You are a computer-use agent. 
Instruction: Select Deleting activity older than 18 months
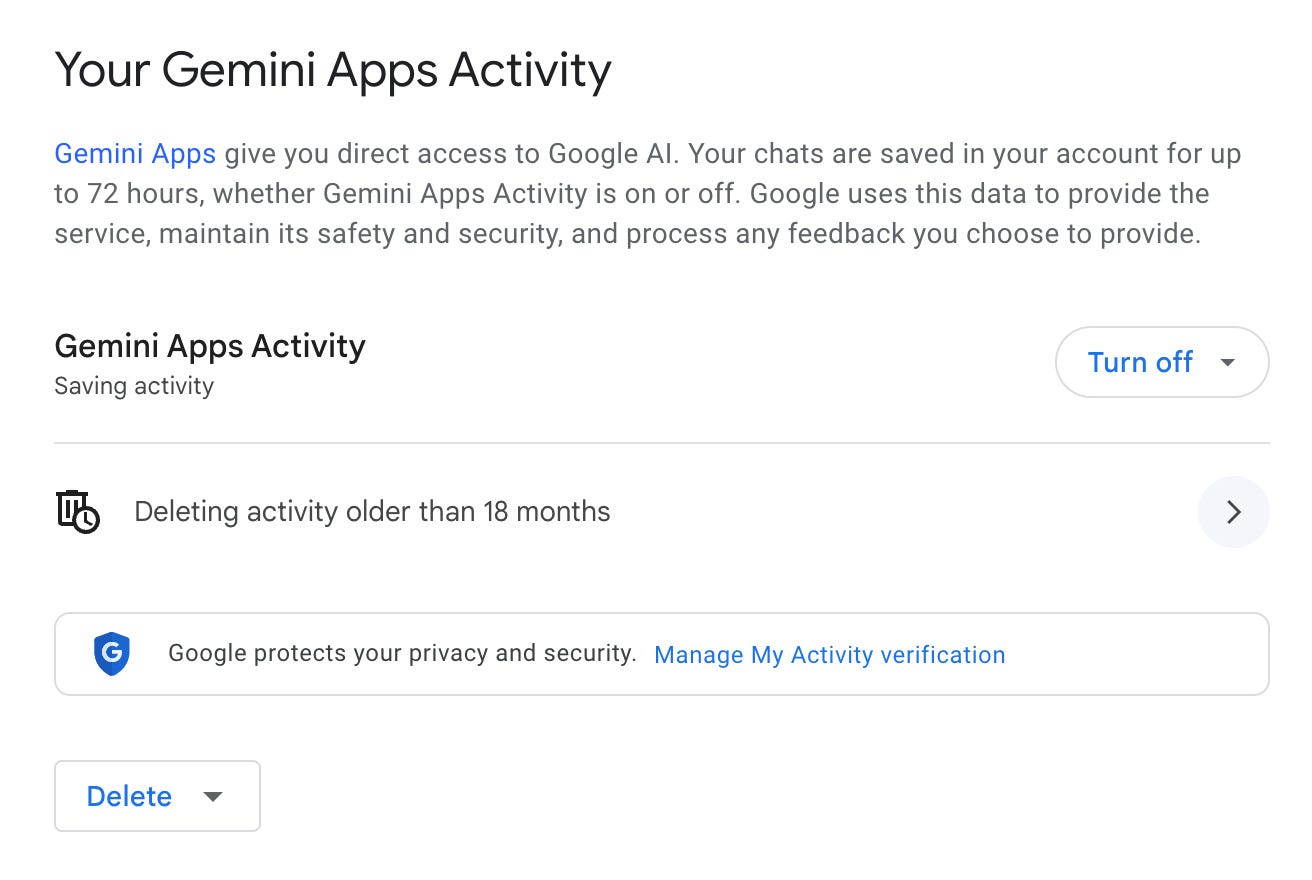[372, 512]
